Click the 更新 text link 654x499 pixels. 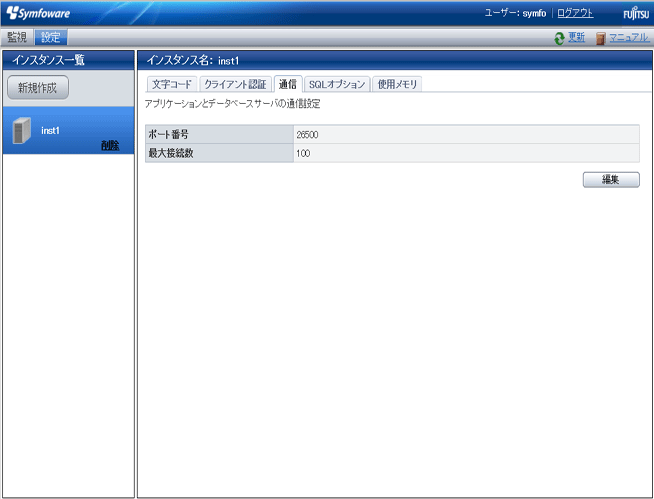(x=577, y=38)
